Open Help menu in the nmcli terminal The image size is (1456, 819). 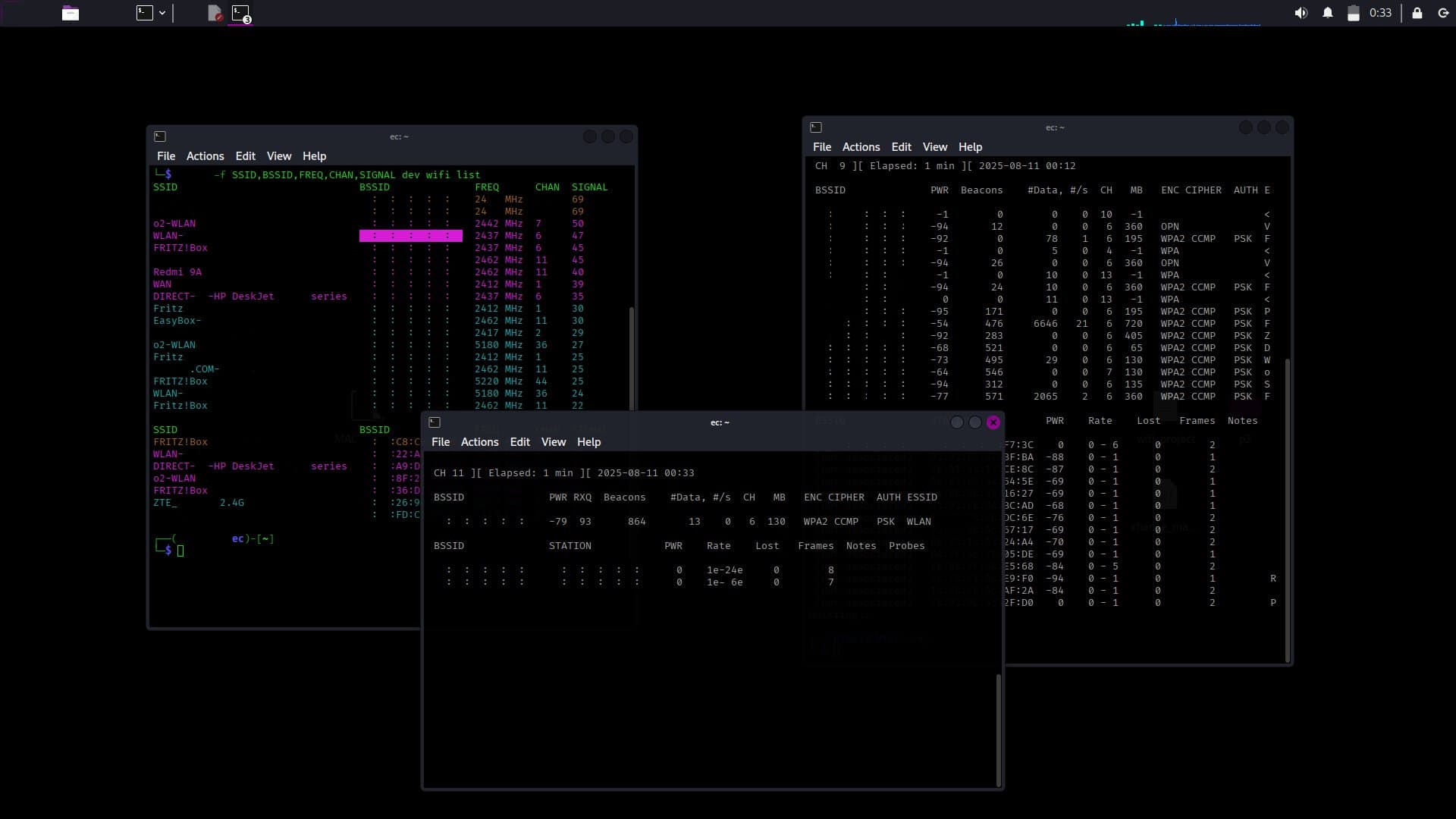pyautogui.click(x=314, y=156)
